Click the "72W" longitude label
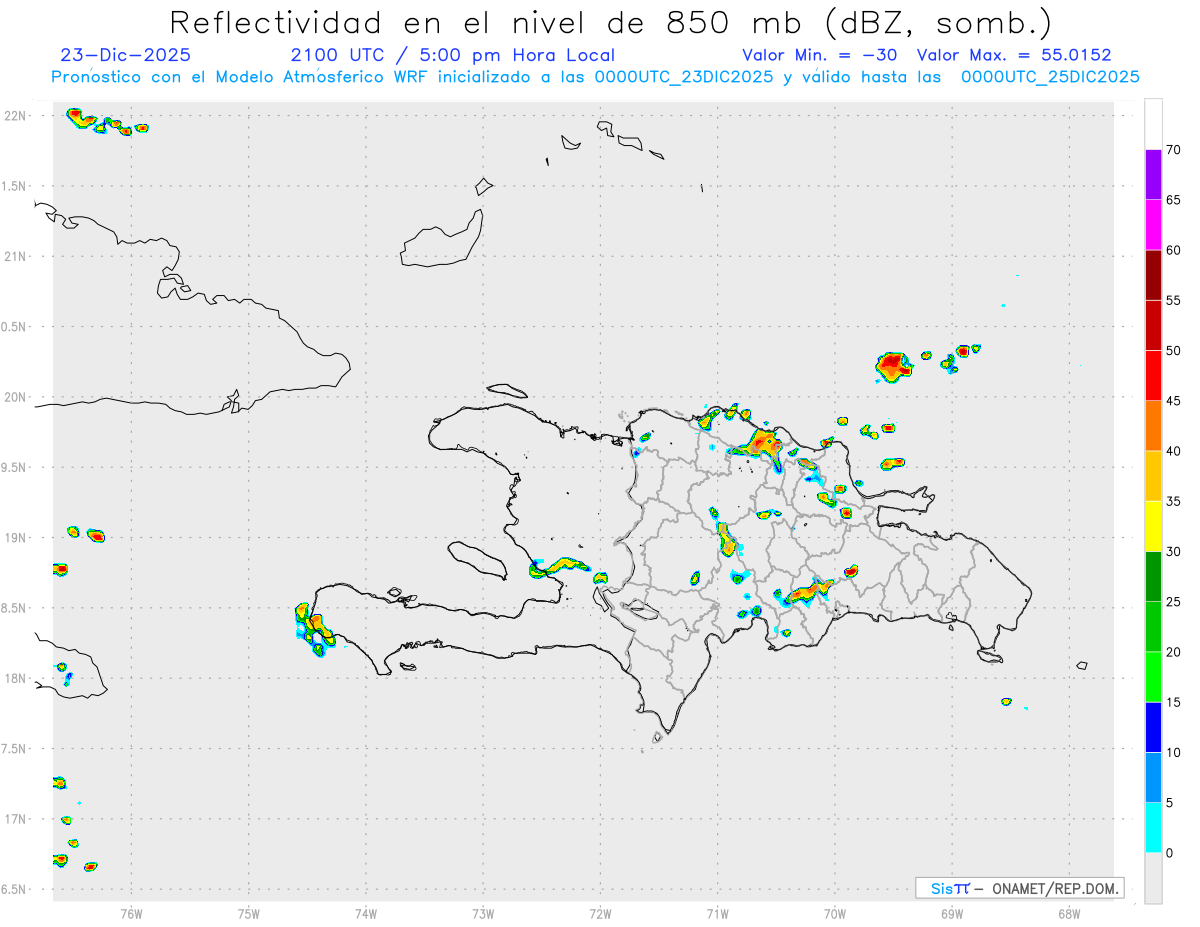This screenshot has width=1200, height=927. [601, 912]
